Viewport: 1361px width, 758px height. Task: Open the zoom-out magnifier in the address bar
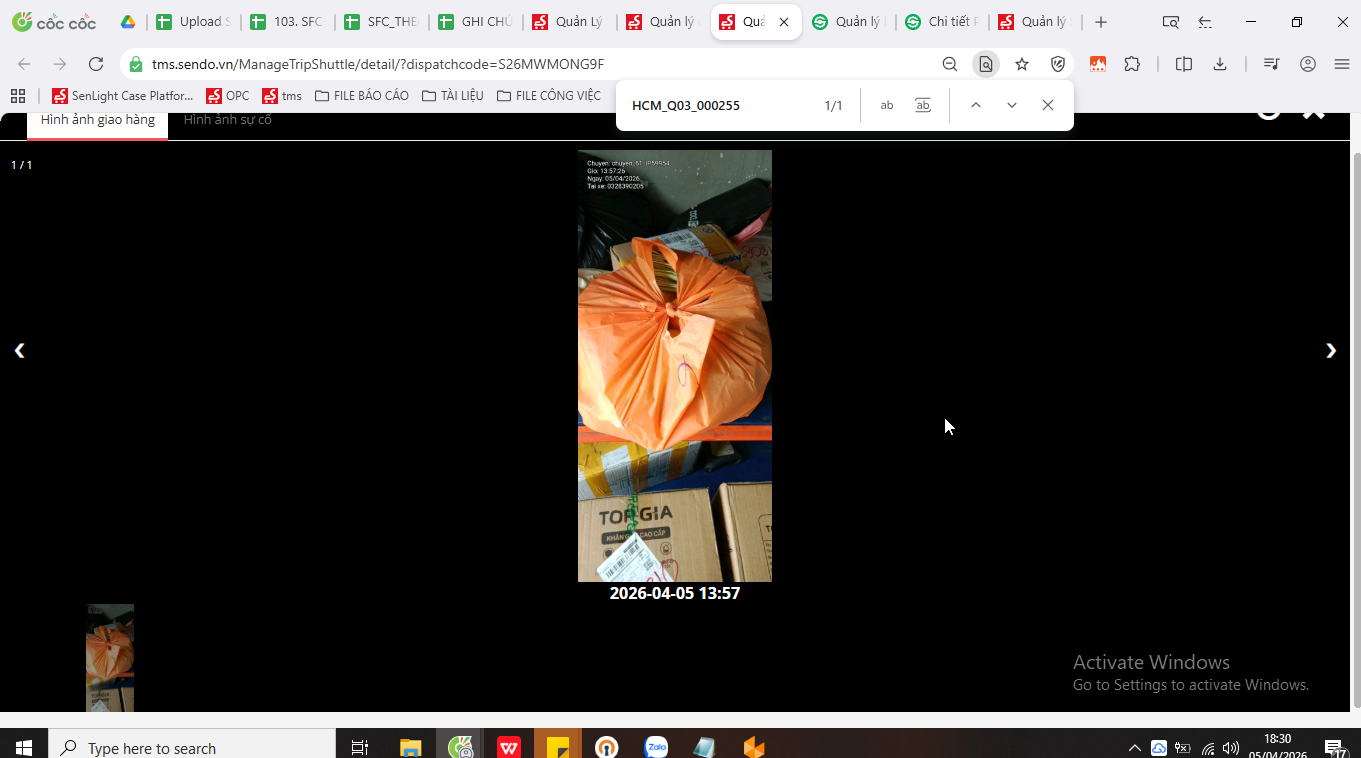pos(950,64)
